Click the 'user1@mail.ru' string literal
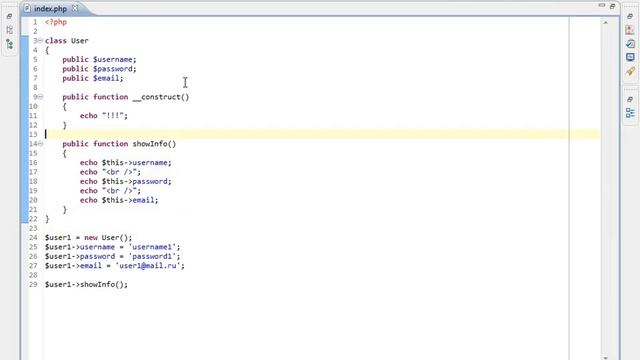The image size is (640, 360). point(148,266)
